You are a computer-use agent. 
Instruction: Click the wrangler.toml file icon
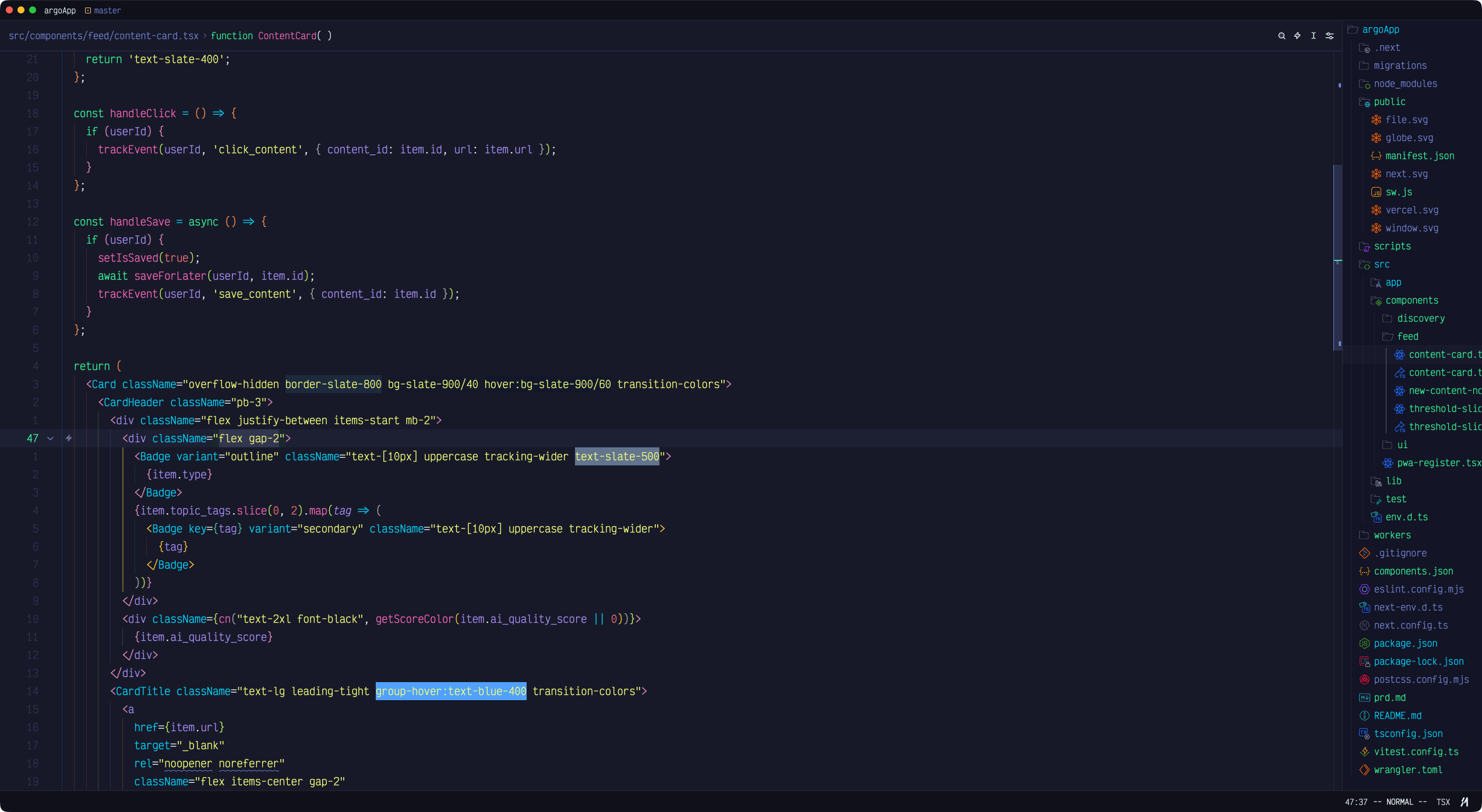click(1364, 770)
